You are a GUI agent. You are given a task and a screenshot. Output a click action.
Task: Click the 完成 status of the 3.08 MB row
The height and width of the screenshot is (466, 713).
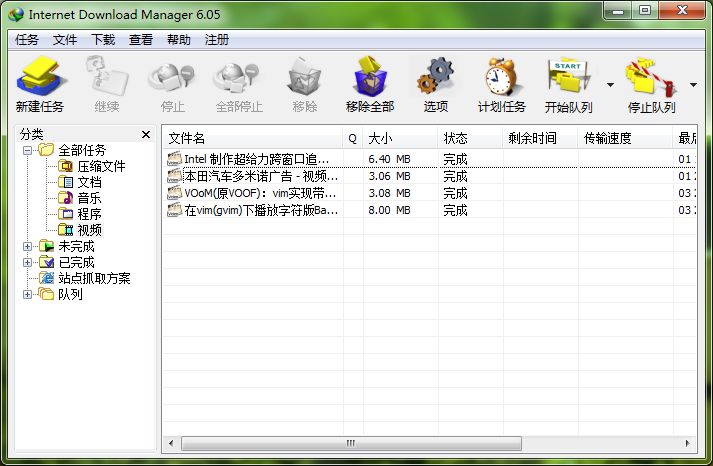pyautogui.click(x=455, y=193)
